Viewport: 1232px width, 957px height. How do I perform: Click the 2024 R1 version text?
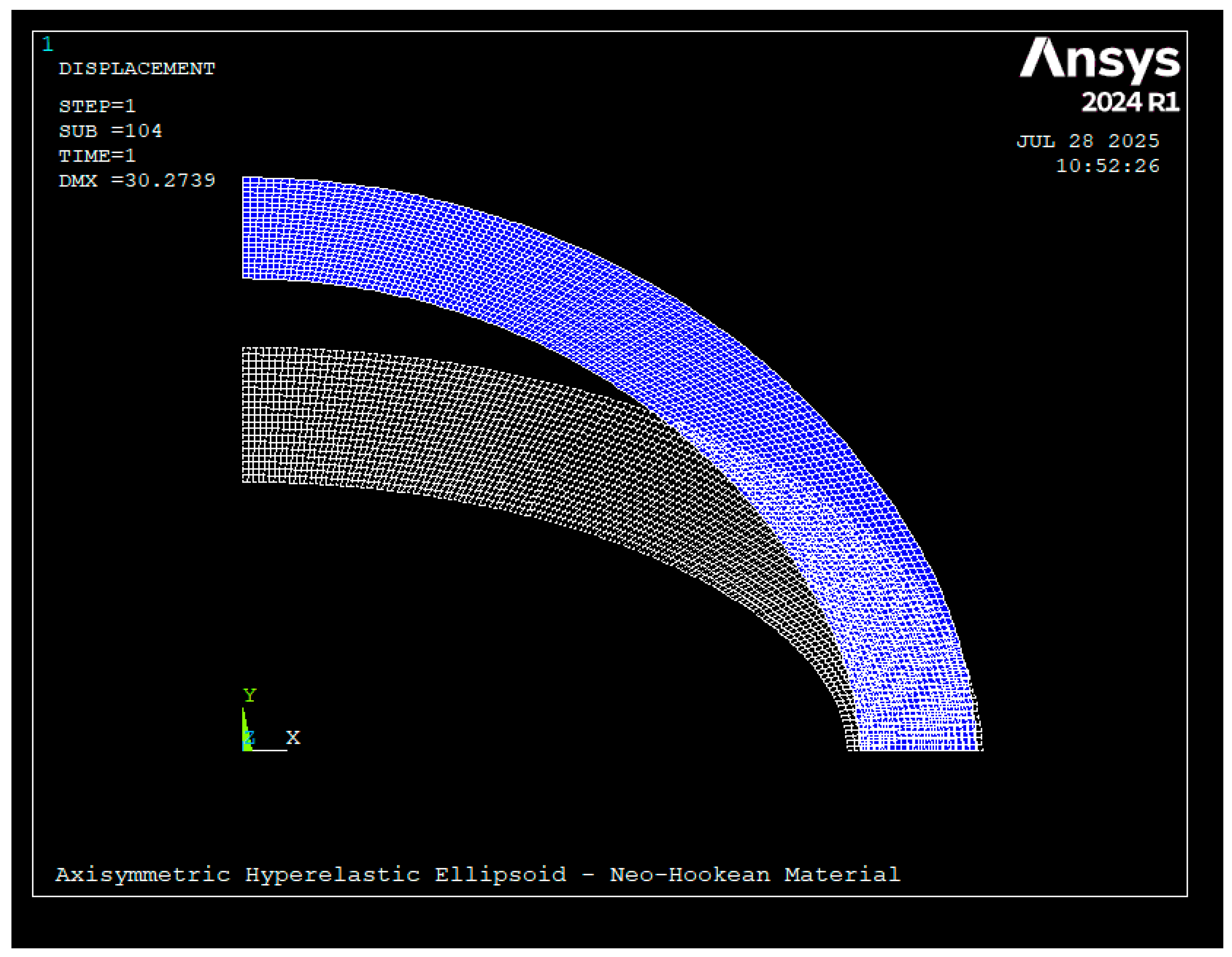1130,103
